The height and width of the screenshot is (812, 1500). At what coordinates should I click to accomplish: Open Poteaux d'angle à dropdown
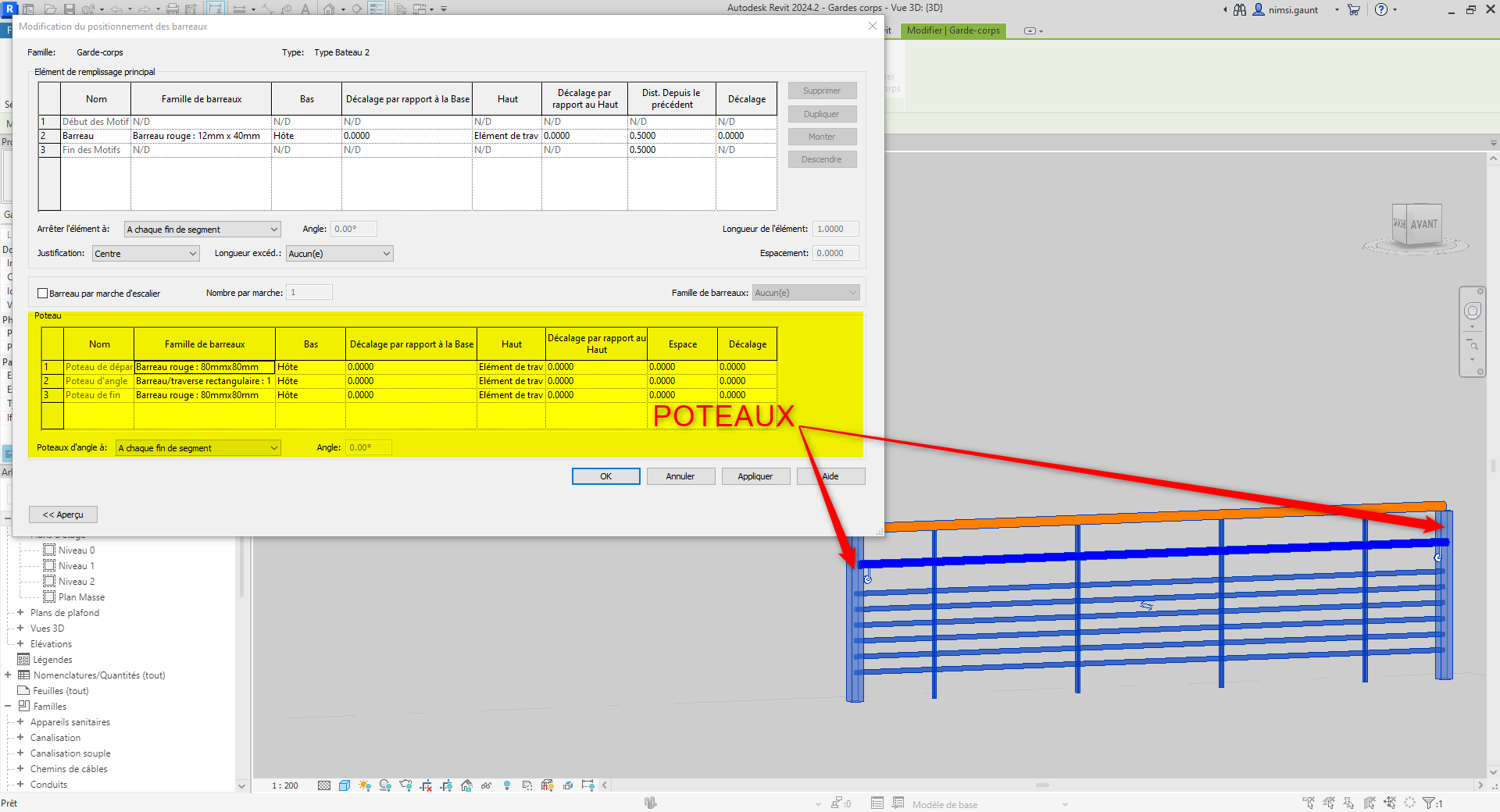[198, 448]
